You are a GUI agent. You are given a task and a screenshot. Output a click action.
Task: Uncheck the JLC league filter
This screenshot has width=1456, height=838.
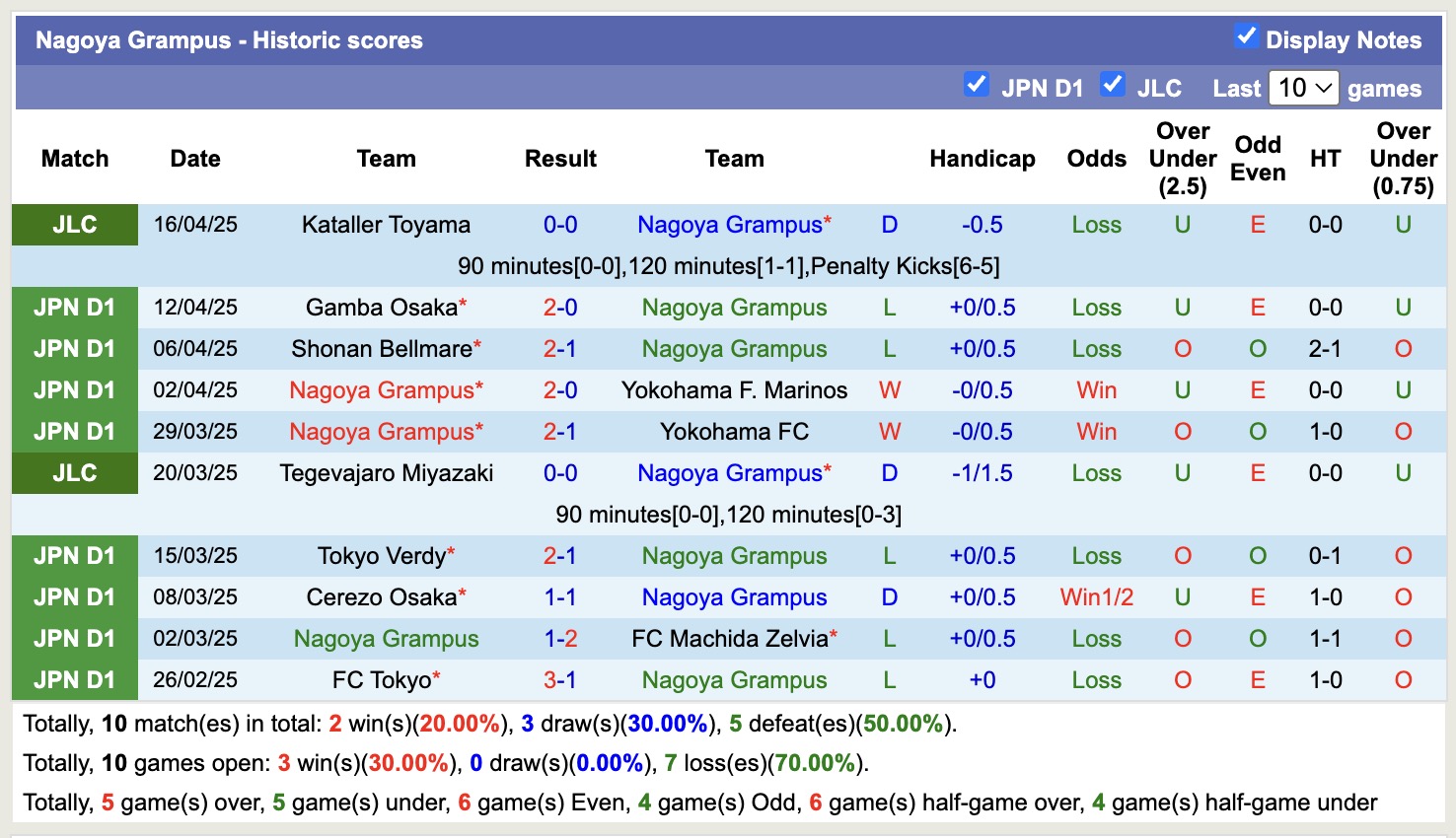pyautogui.click(x=1113, y=85)
